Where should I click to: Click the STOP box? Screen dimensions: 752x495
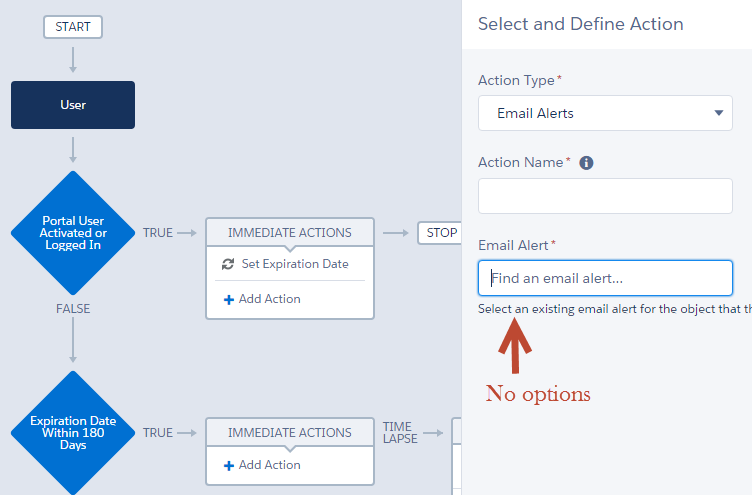coord(441,233)
